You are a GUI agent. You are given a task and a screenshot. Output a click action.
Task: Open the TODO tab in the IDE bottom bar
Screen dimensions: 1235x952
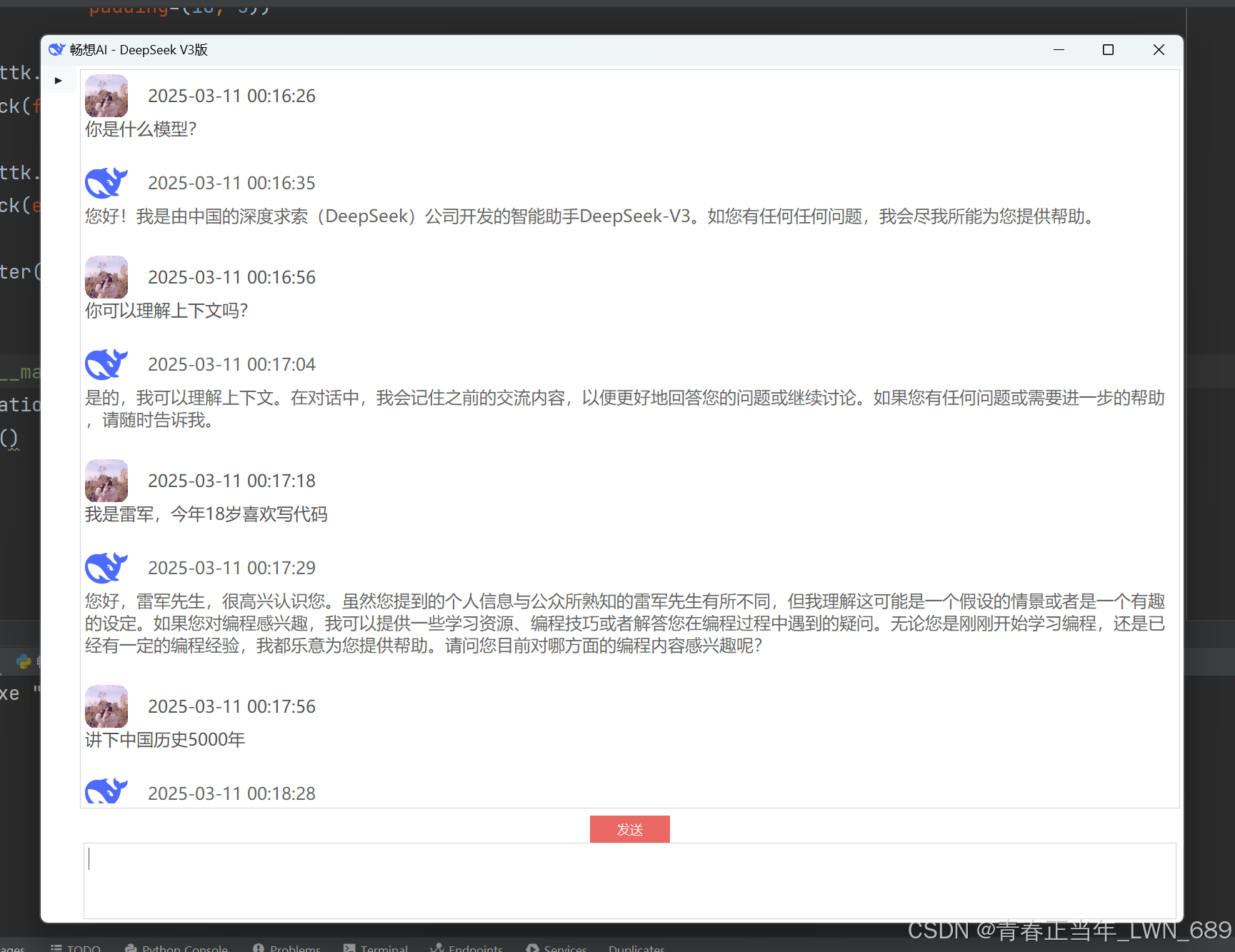tap(76, 948)
